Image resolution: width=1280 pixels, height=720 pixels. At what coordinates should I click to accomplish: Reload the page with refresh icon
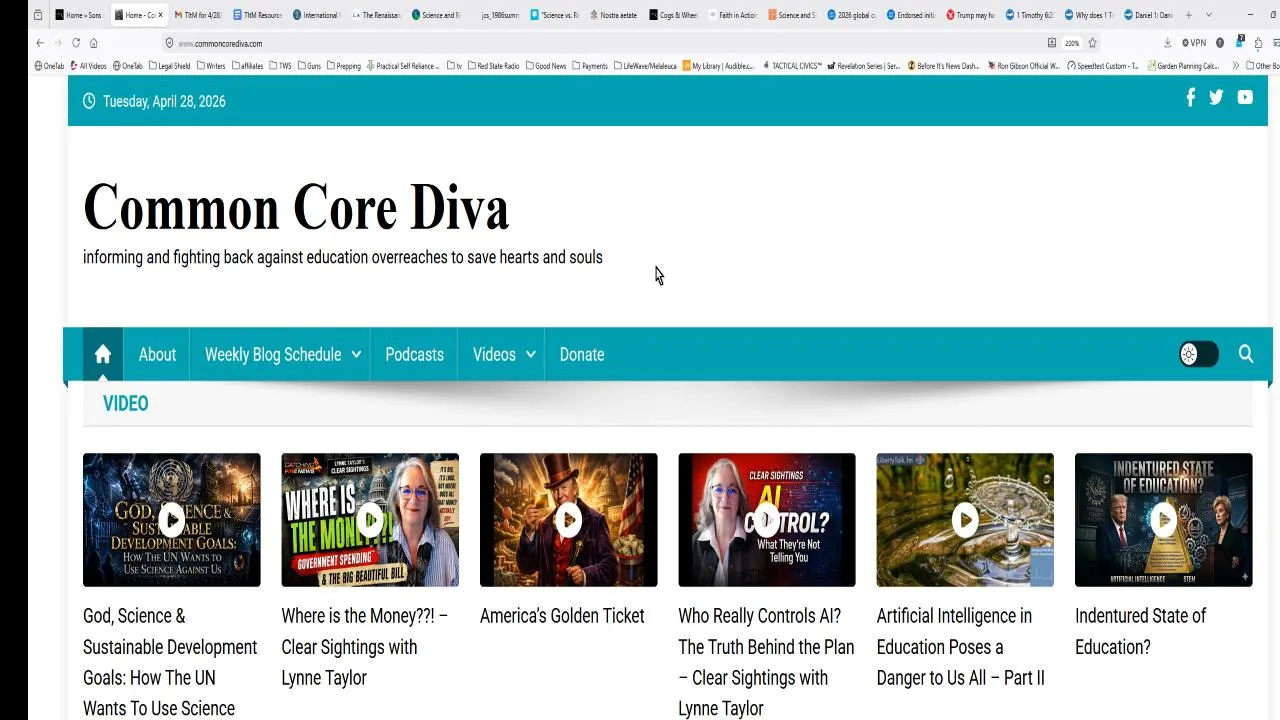pyautogui.click(x=75, y=43)
